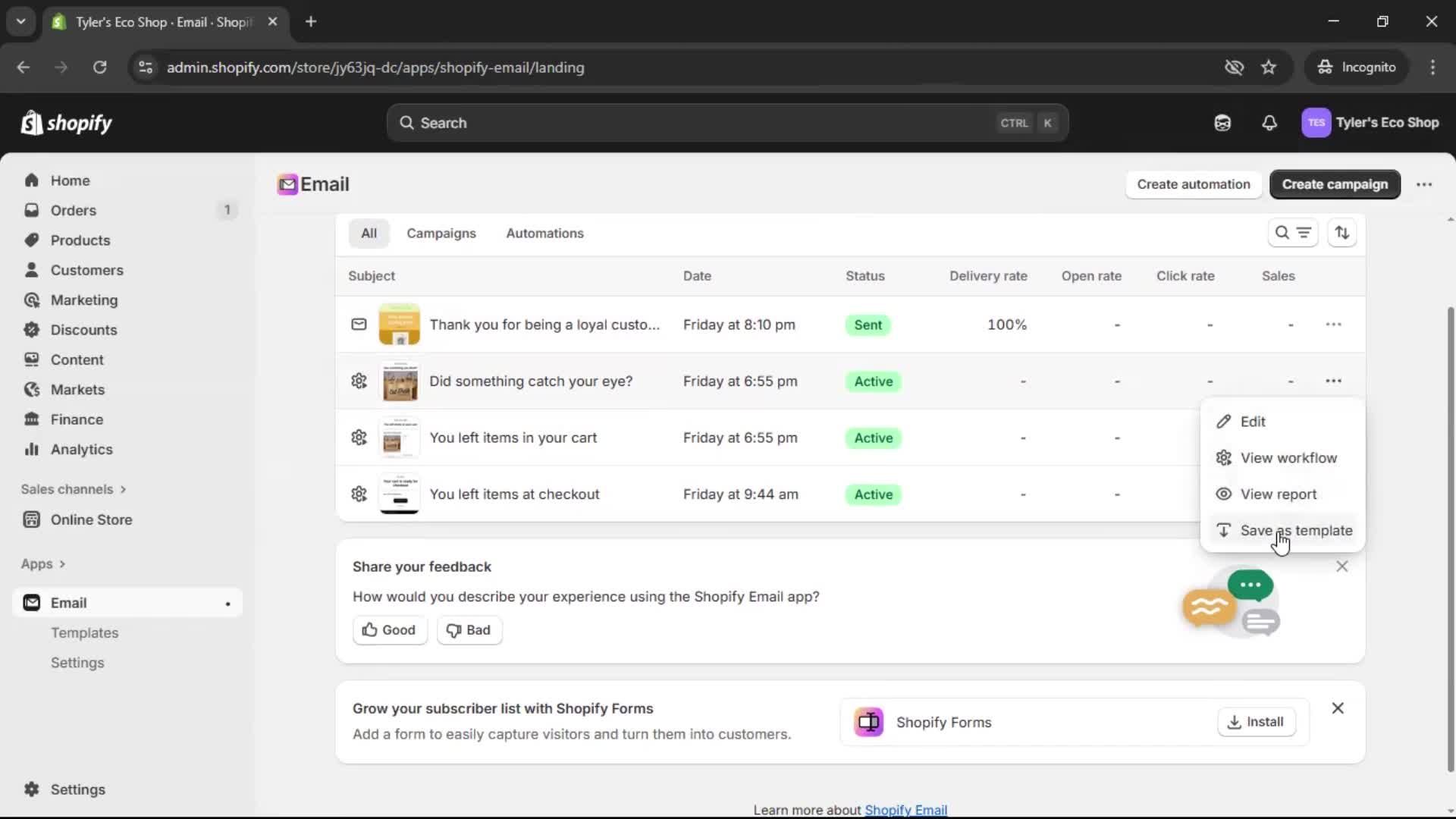The width and height of the screenshot is (1456, 819).
Task: Open Settings under the Email app
Action: (77, 663)
